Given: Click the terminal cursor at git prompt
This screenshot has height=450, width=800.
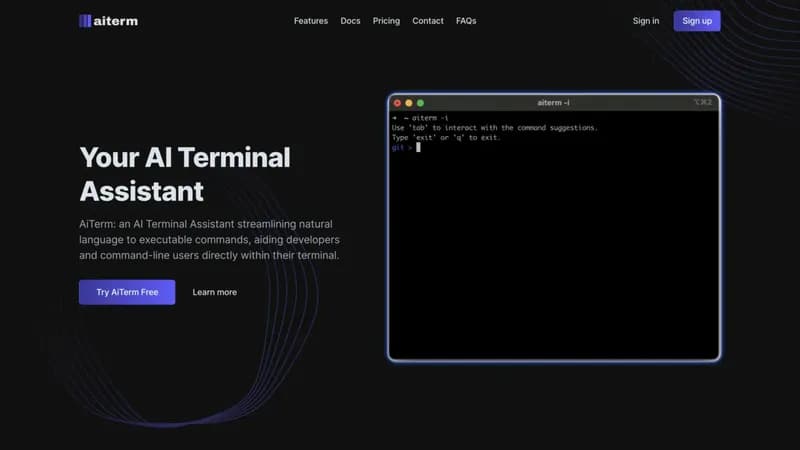Looking at the screenshot, I should click(x=418, y=147).
